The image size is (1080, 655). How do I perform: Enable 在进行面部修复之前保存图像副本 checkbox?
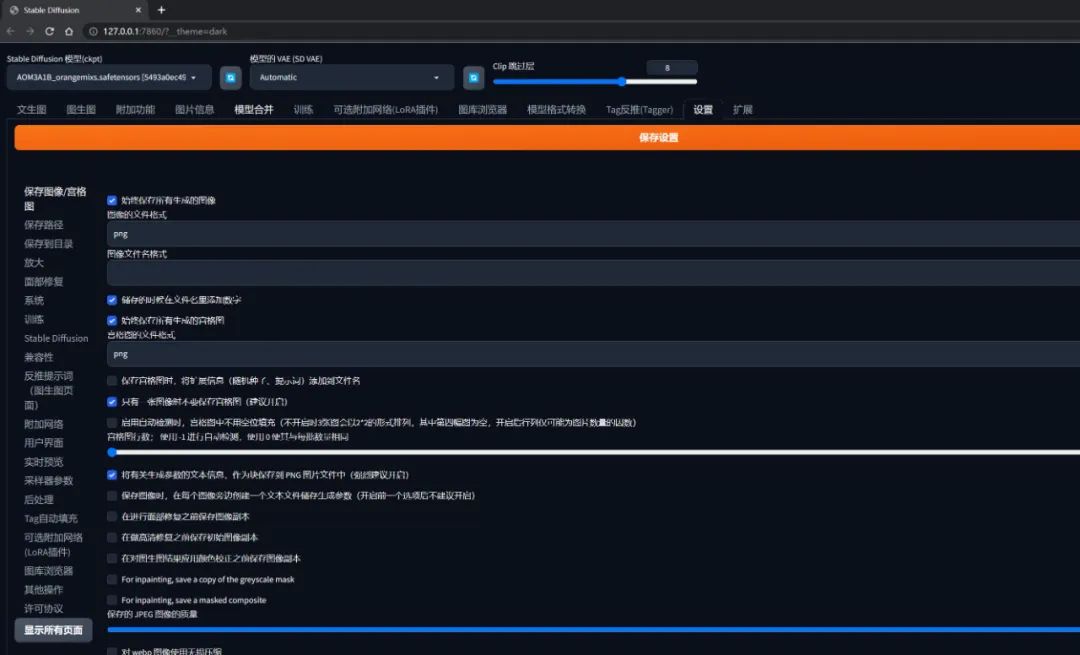click(x=112, y=517)
